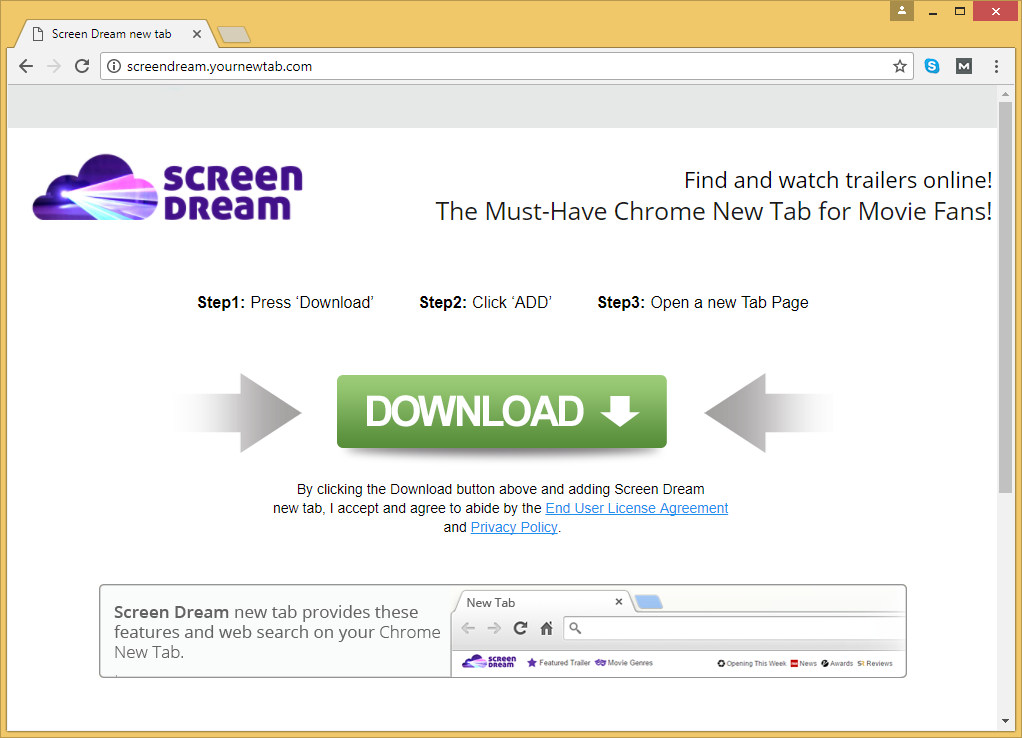The image size is (1022, 738).
Task: Open the Chrome three-dot menu
Action: click(996, 66)
